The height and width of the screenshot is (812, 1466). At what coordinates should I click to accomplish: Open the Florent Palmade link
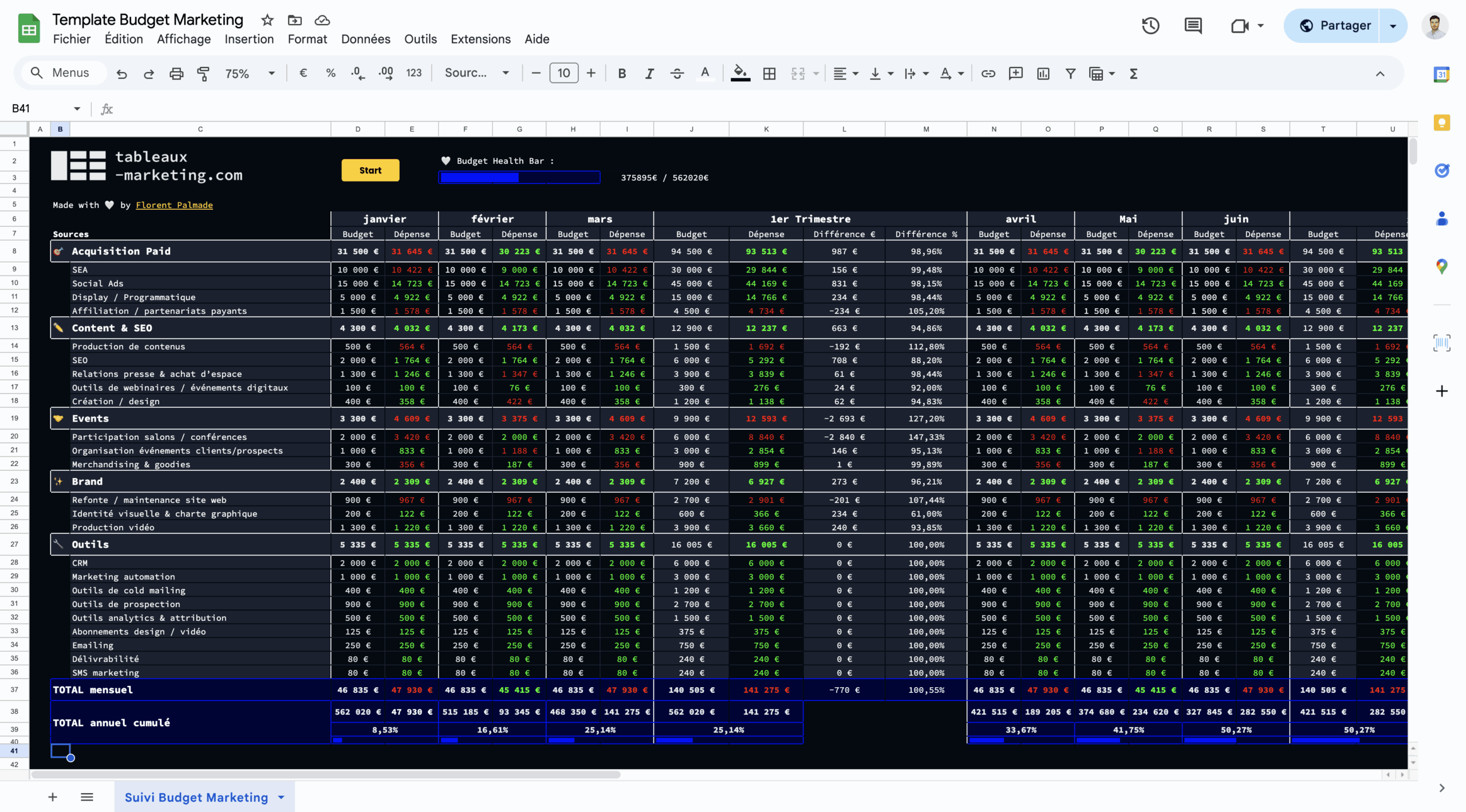(x=174, y=205)
